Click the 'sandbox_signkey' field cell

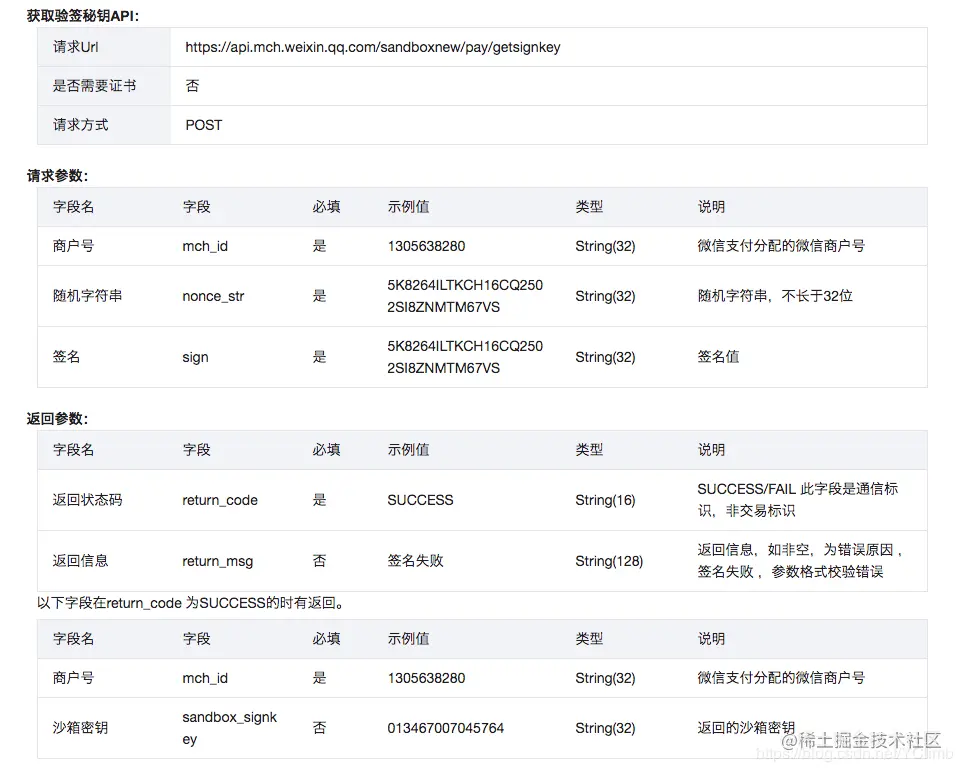point(230,728)
